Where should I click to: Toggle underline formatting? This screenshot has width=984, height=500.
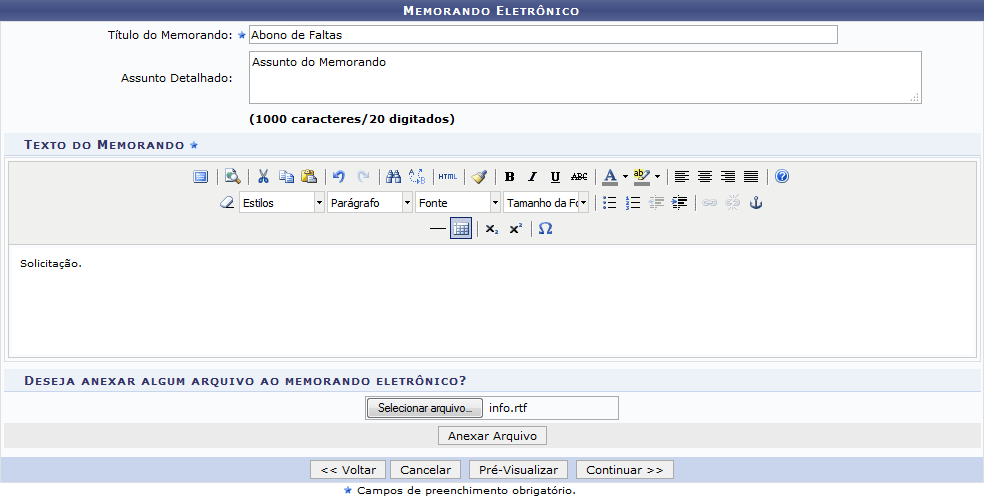(x=555, y=177)
